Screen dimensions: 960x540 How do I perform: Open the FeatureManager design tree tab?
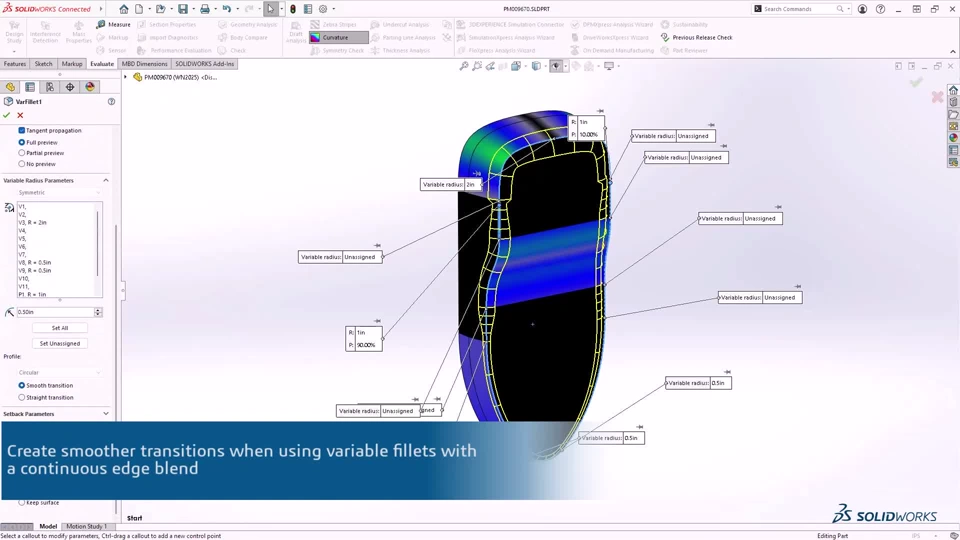[10, 87]
